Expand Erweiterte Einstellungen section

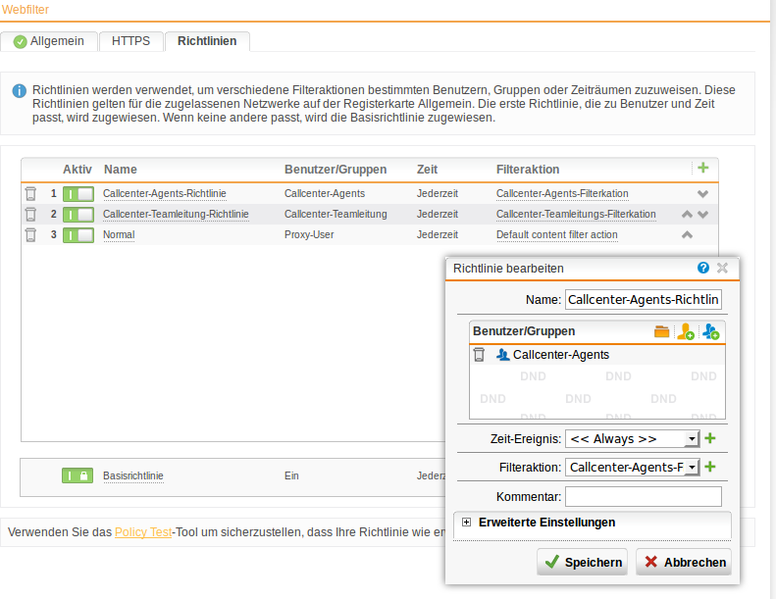[x=467, y=522]
